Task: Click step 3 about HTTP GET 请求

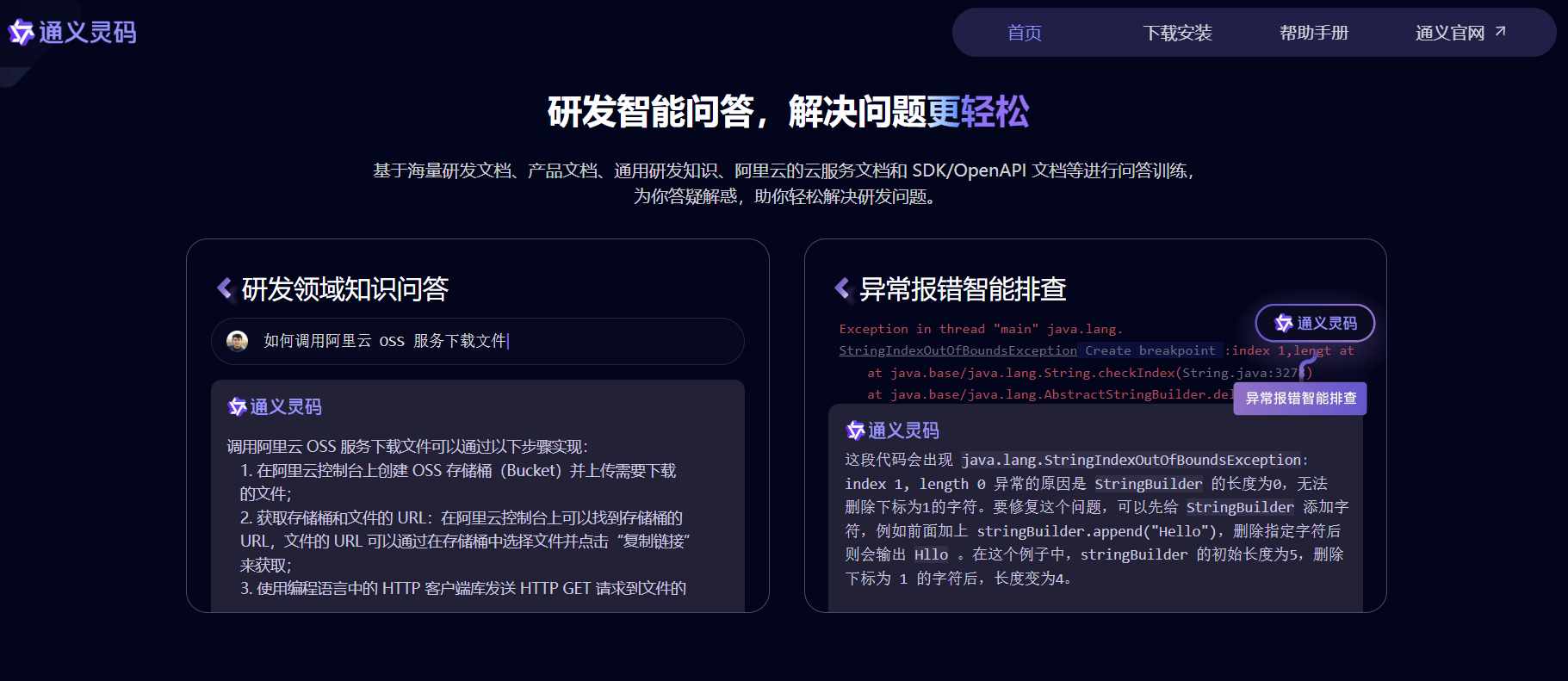Action: [x=463, y=588]
